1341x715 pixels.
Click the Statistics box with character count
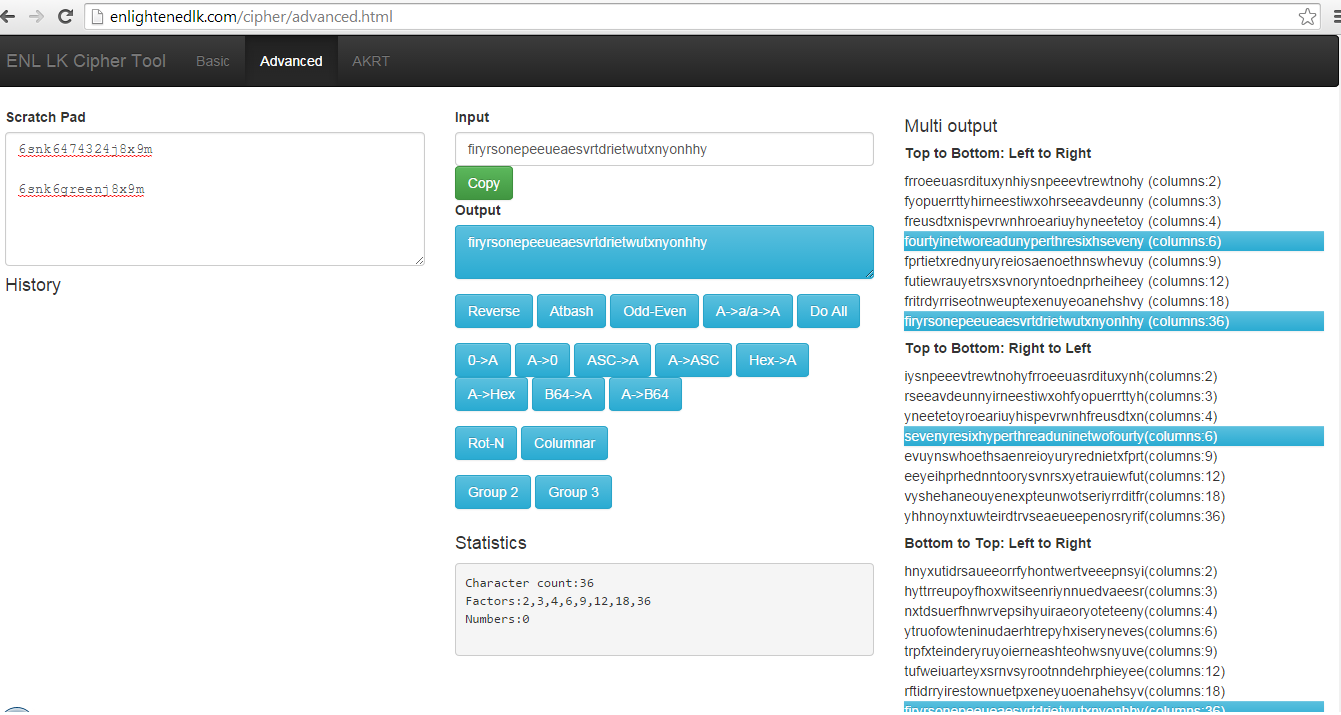tap(664, 609)
